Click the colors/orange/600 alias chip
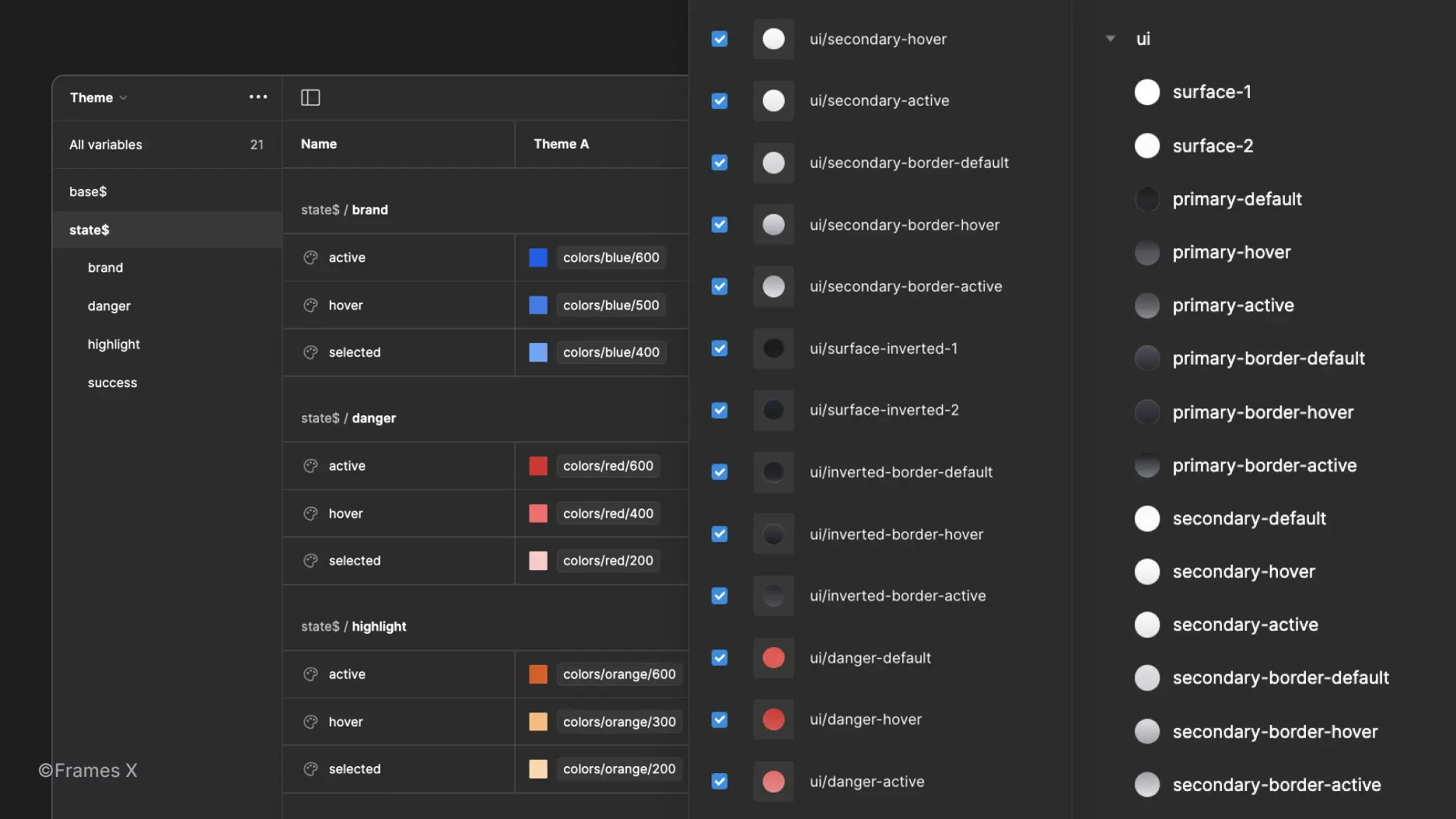 tap(619, 674)
